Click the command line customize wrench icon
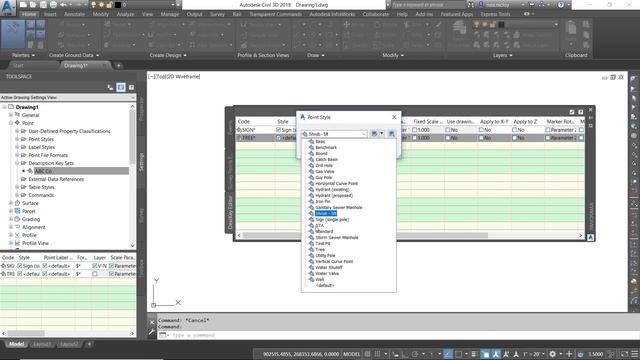Viewport: 640px width, 360px height. point(152,332)
